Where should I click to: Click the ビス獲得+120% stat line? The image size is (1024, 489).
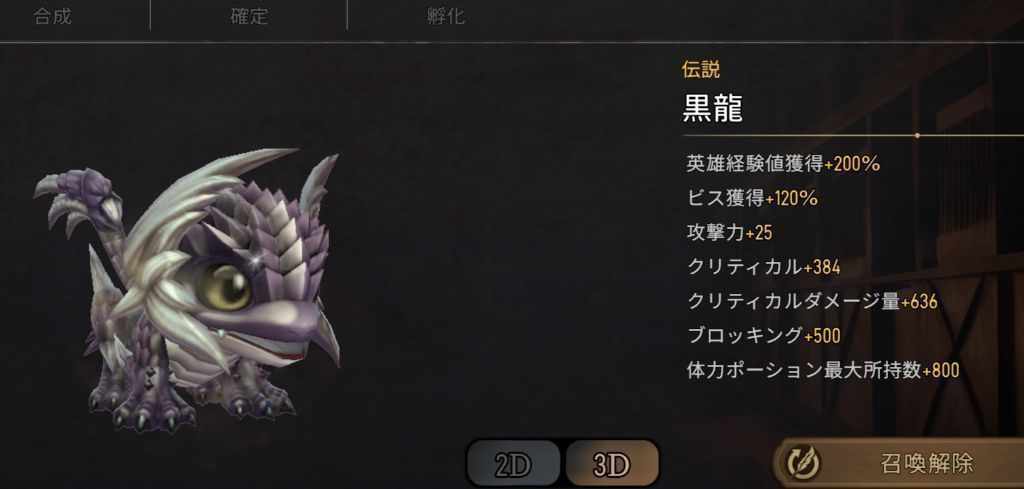[752, 198]
